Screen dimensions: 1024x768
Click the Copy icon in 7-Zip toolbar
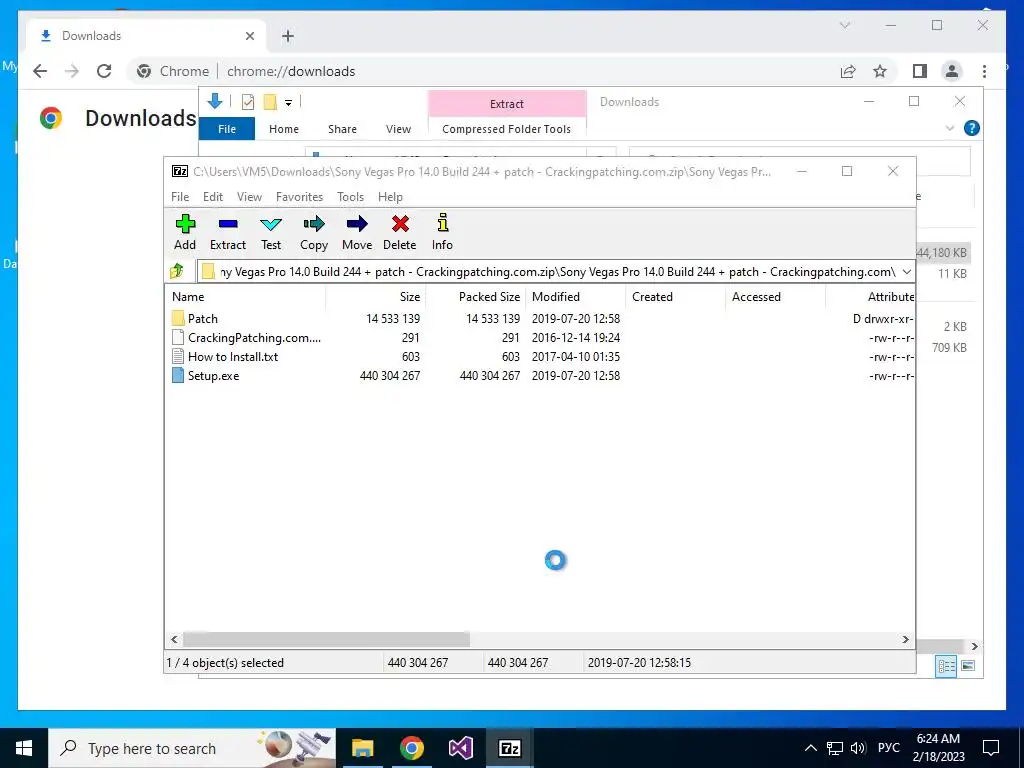point(313,224)
